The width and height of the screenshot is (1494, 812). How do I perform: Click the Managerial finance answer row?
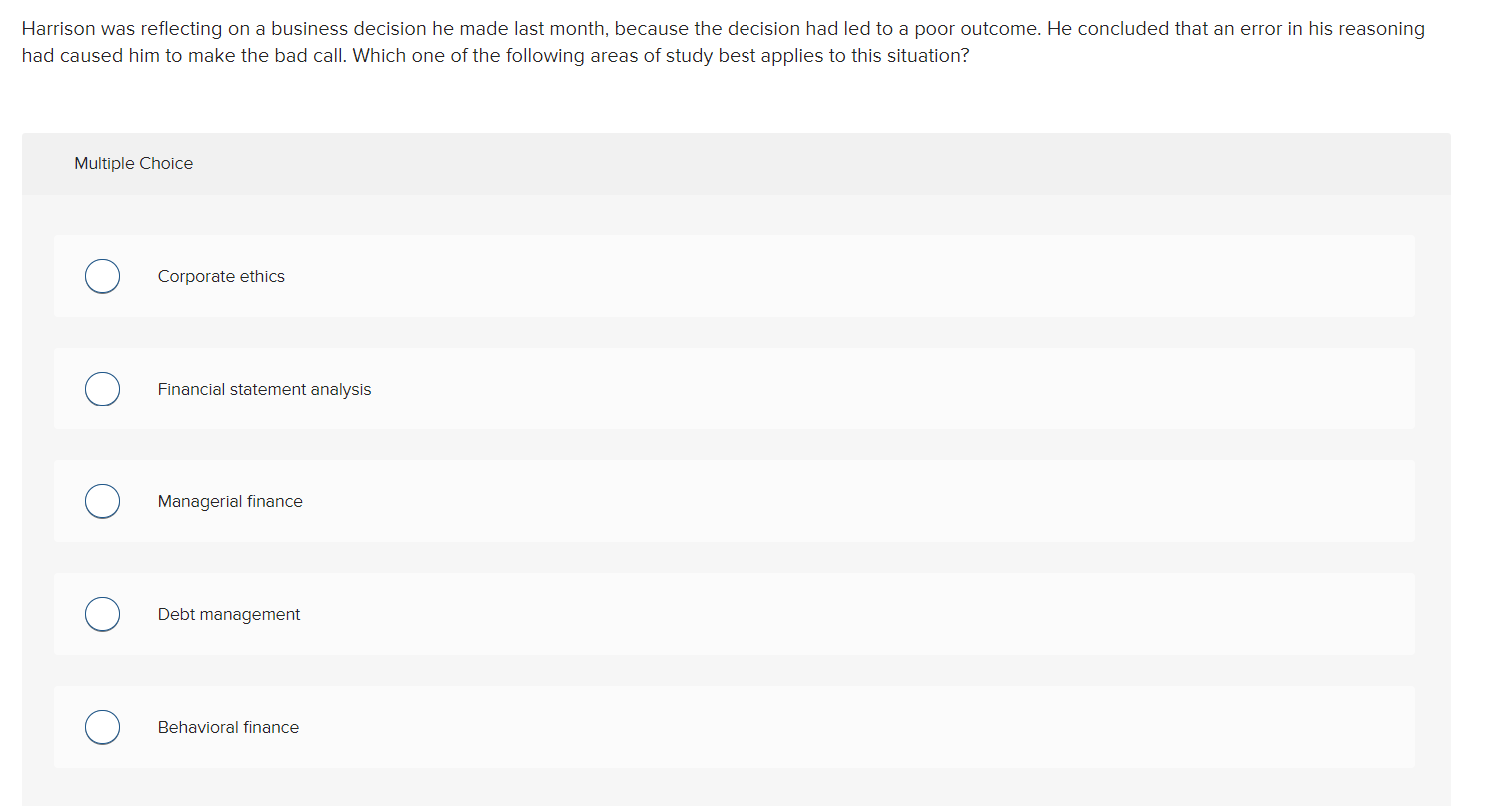click(700, 501)
